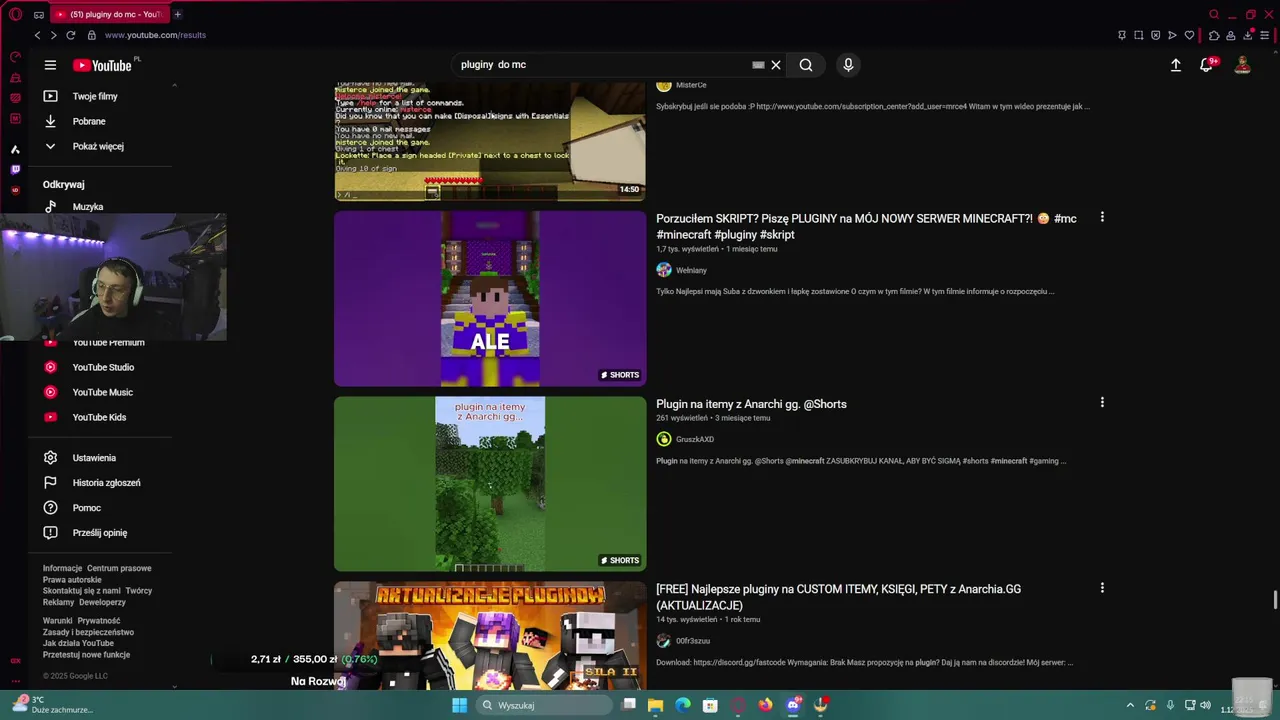Open Ustawienia settings
Screen dimensions: 1280x720
coord(94,458)
